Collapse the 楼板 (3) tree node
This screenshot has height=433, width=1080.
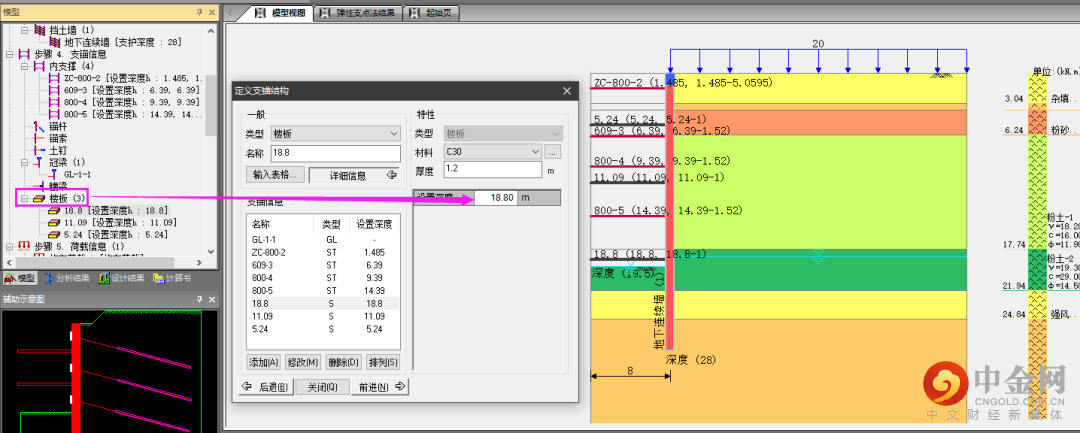pos(23,198)
